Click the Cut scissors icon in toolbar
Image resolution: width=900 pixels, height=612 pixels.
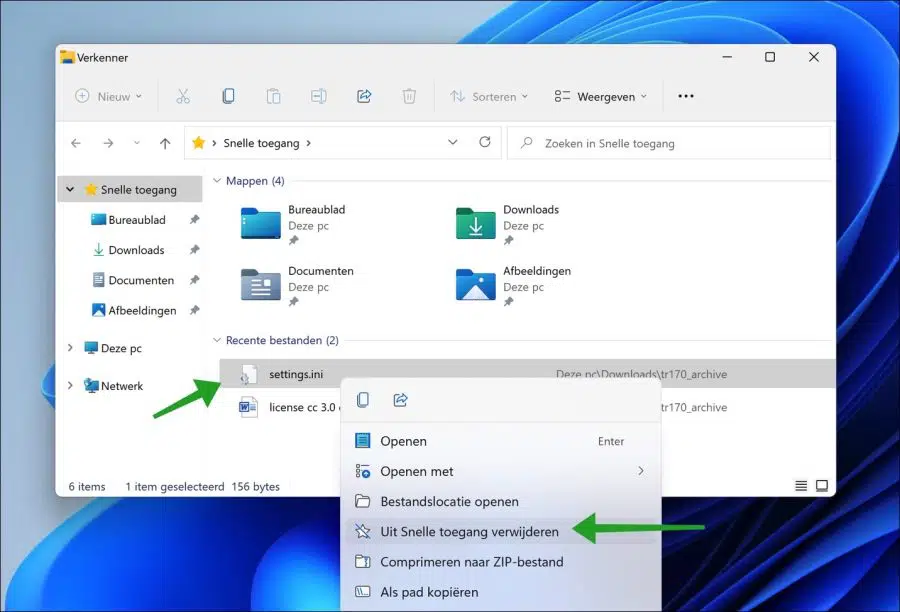(183, 96)
